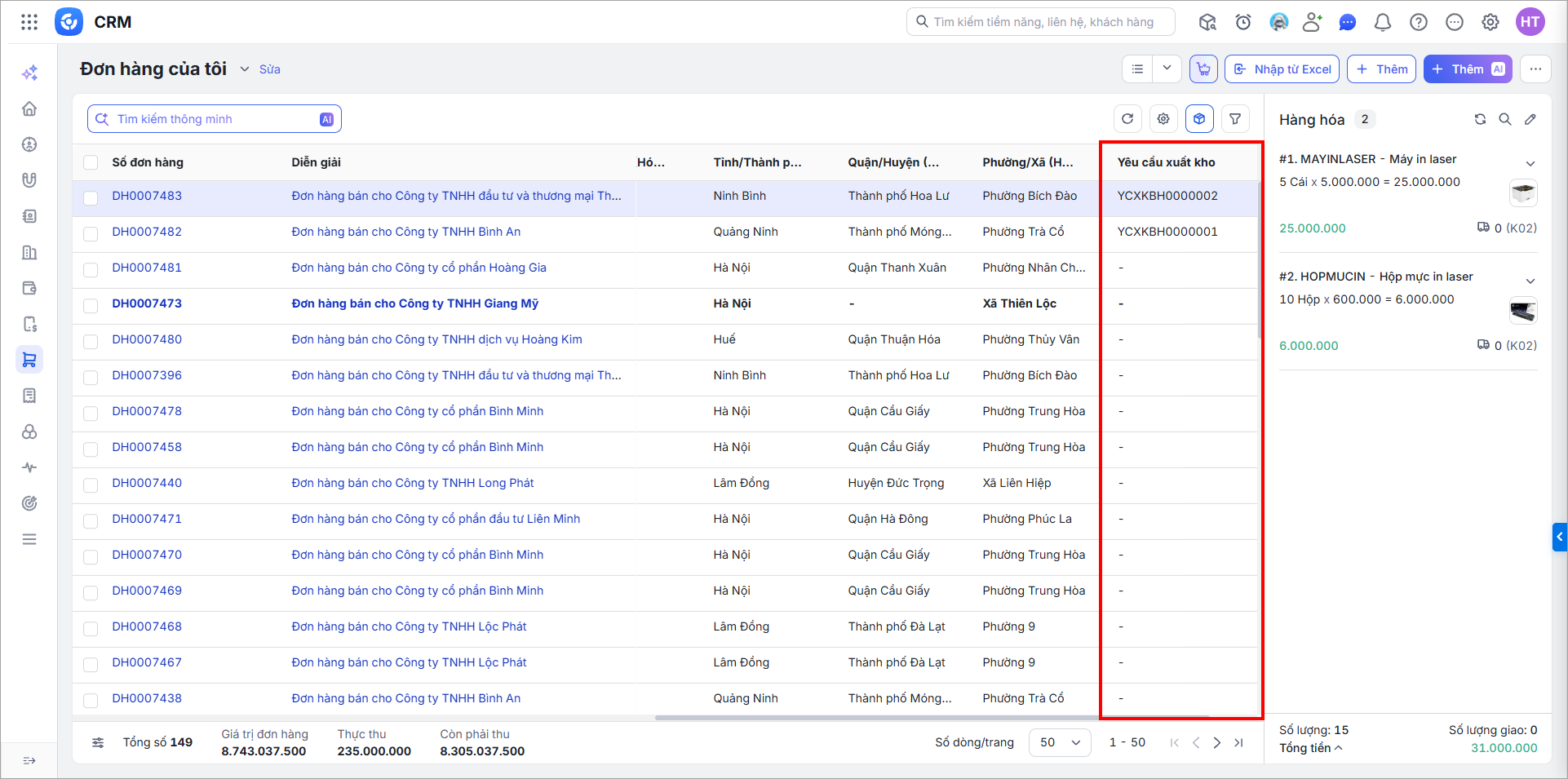The height and width of the screenshot is (779, 1568).
Task: Open the rows-per-page dropdown showing 50
Action: coord(1060,742)
